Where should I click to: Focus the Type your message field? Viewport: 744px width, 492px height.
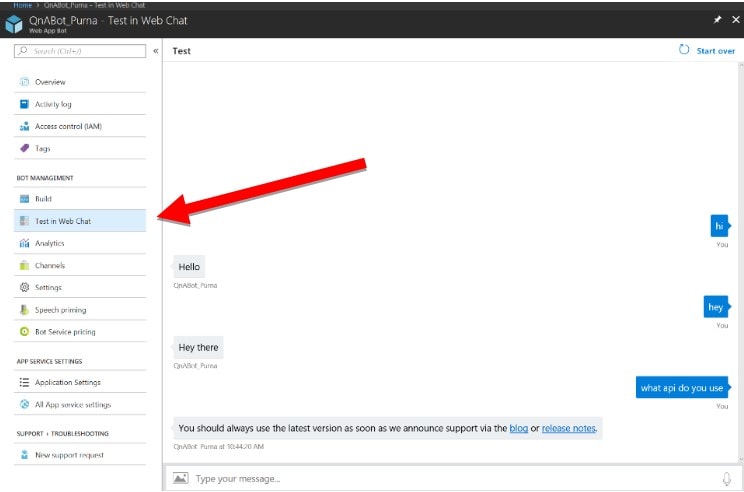point(453,478)
